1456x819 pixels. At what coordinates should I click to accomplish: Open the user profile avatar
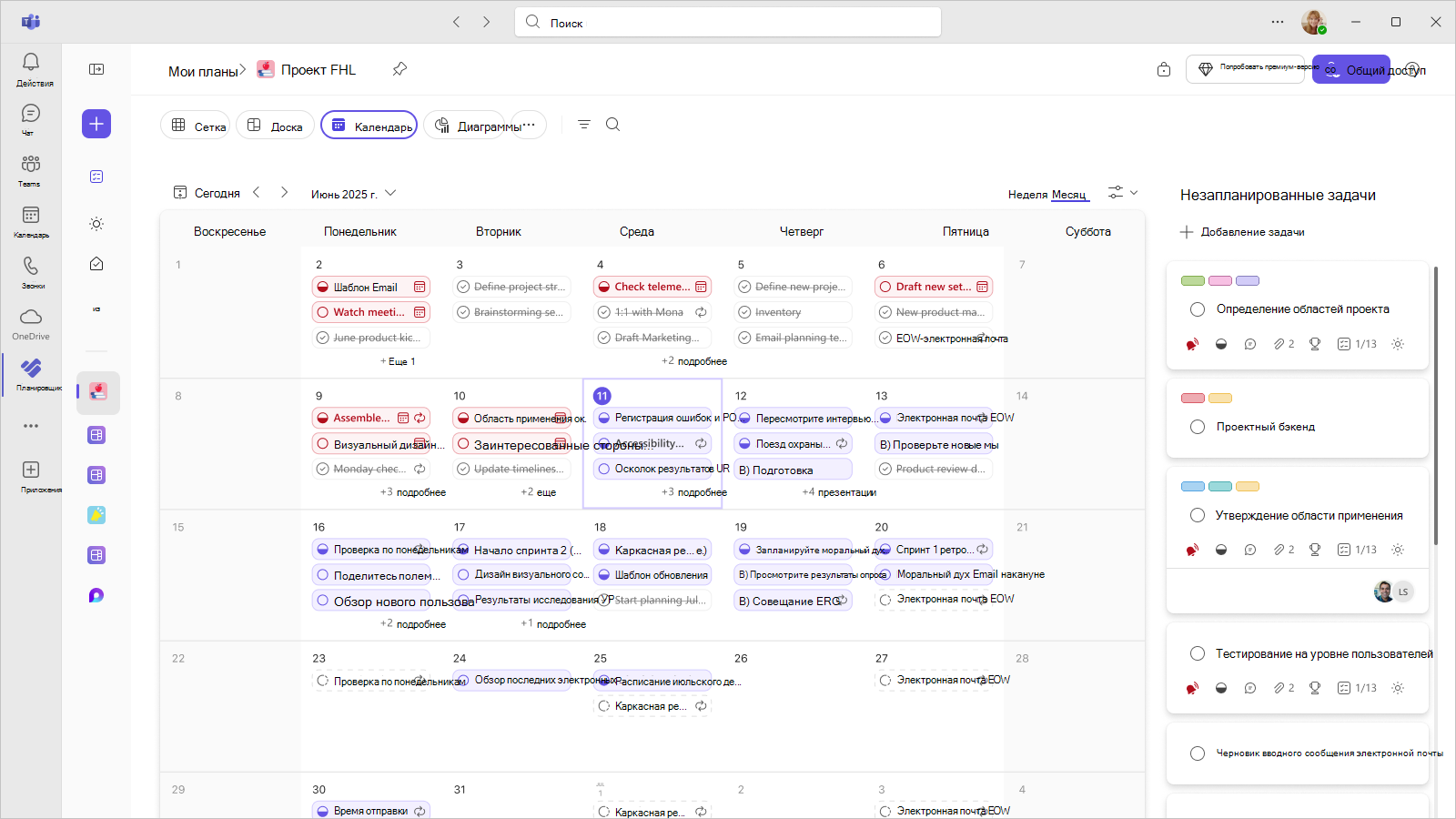point(1313,22)
